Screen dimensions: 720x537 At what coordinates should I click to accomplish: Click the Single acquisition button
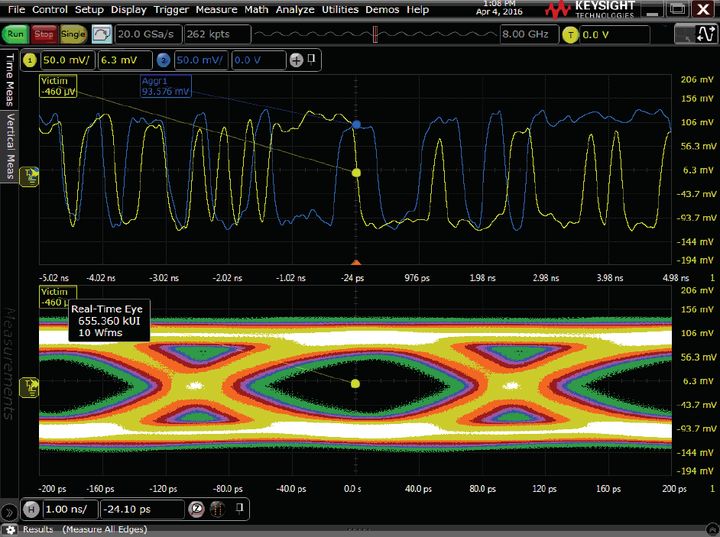pyautogui.click(x=73, y=34)
